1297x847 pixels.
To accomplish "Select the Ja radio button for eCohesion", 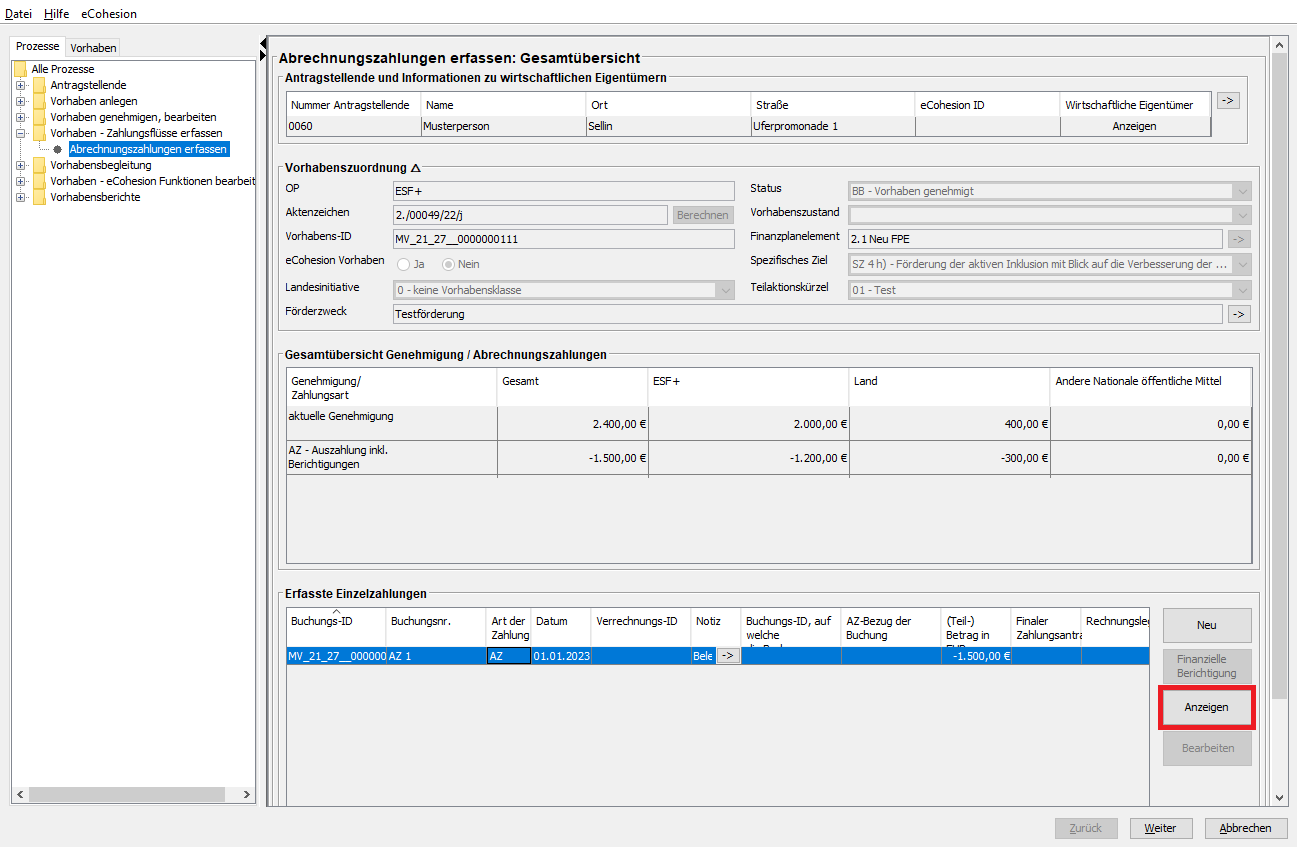I will coord(404,264).
